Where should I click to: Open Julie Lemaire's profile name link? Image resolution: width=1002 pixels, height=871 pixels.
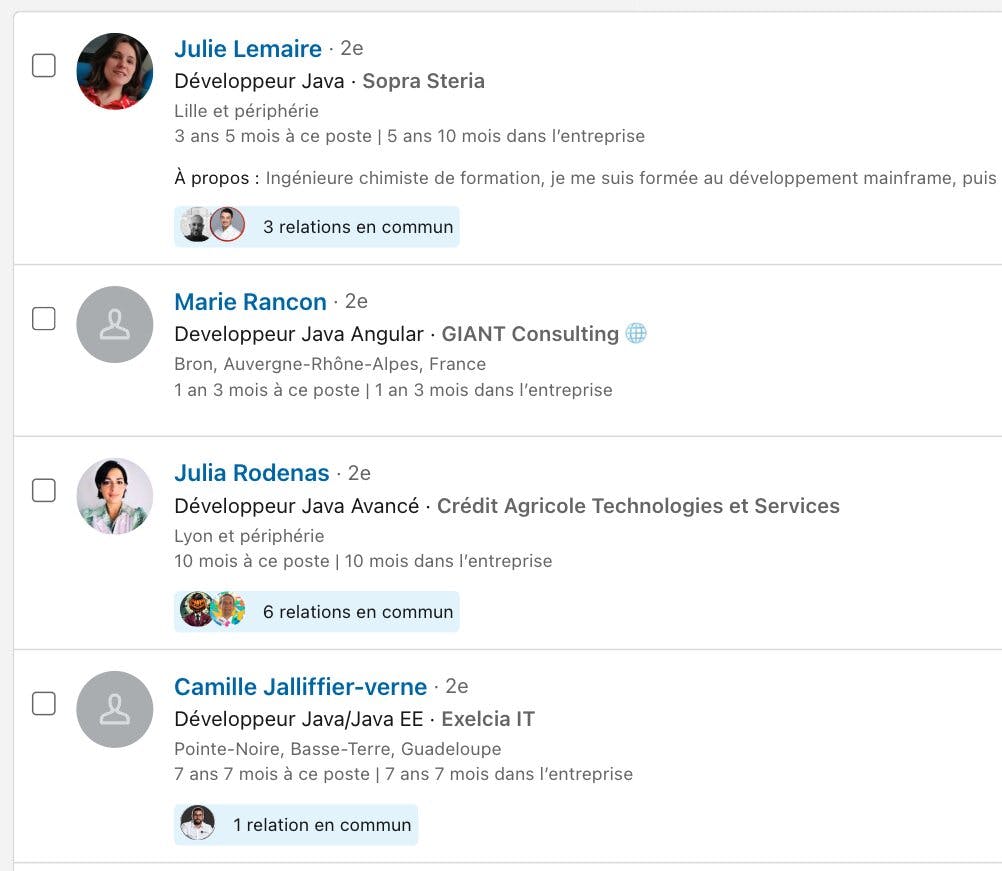click(248, 48)
